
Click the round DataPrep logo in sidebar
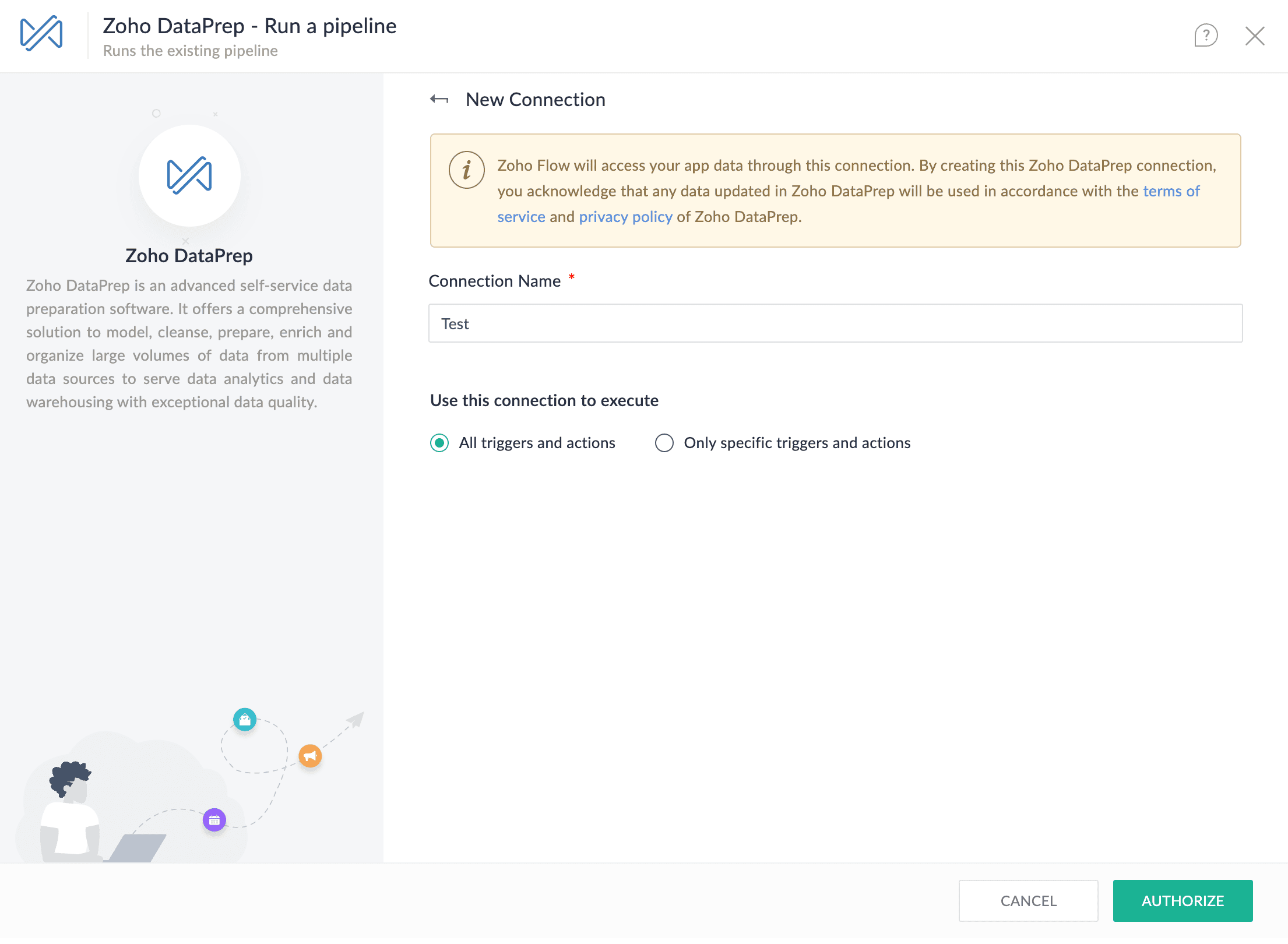(189, 175)
